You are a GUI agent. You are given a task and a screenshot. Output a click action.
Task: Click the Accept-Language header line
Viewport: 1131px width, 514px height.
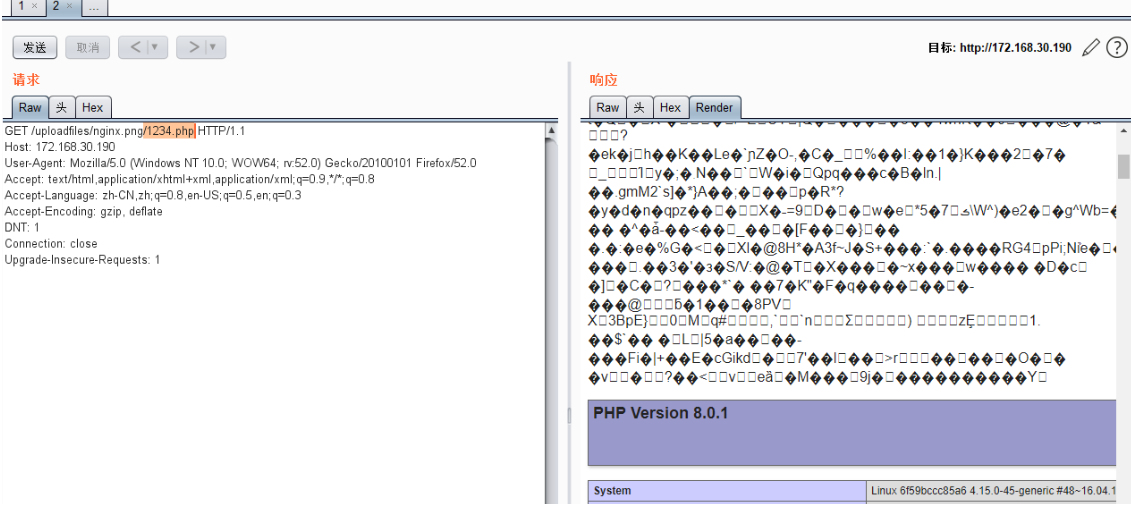click(153, 195)
